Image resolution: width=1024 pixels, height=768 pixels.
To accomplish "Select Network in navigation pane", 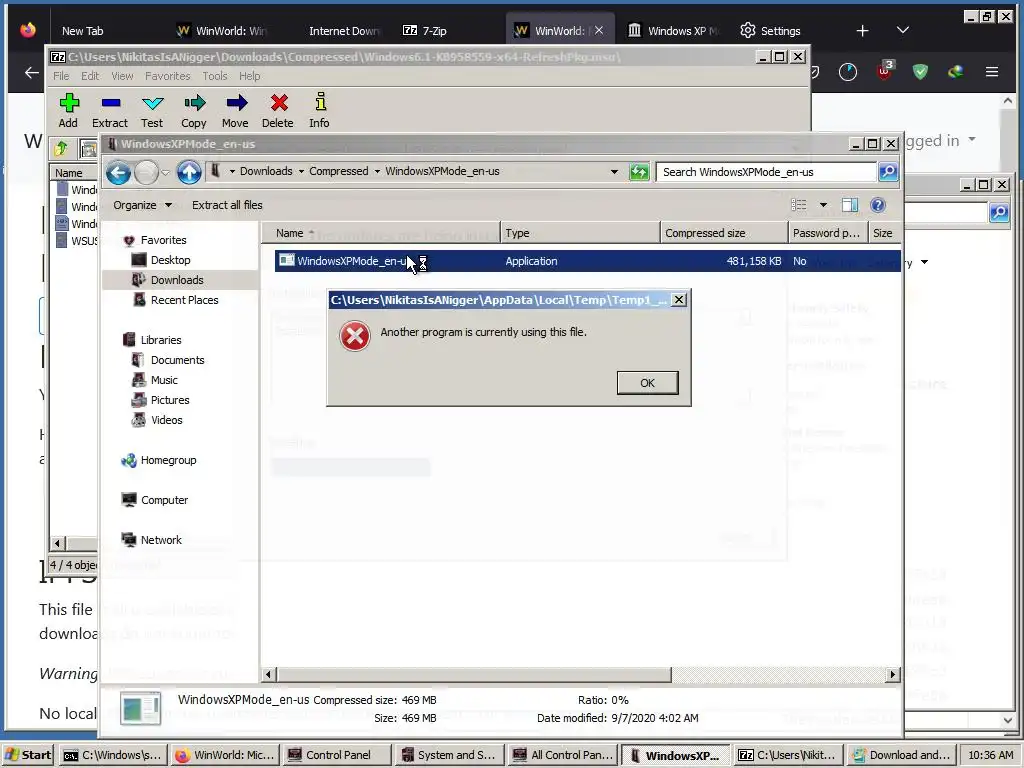I will pos(161,540).
